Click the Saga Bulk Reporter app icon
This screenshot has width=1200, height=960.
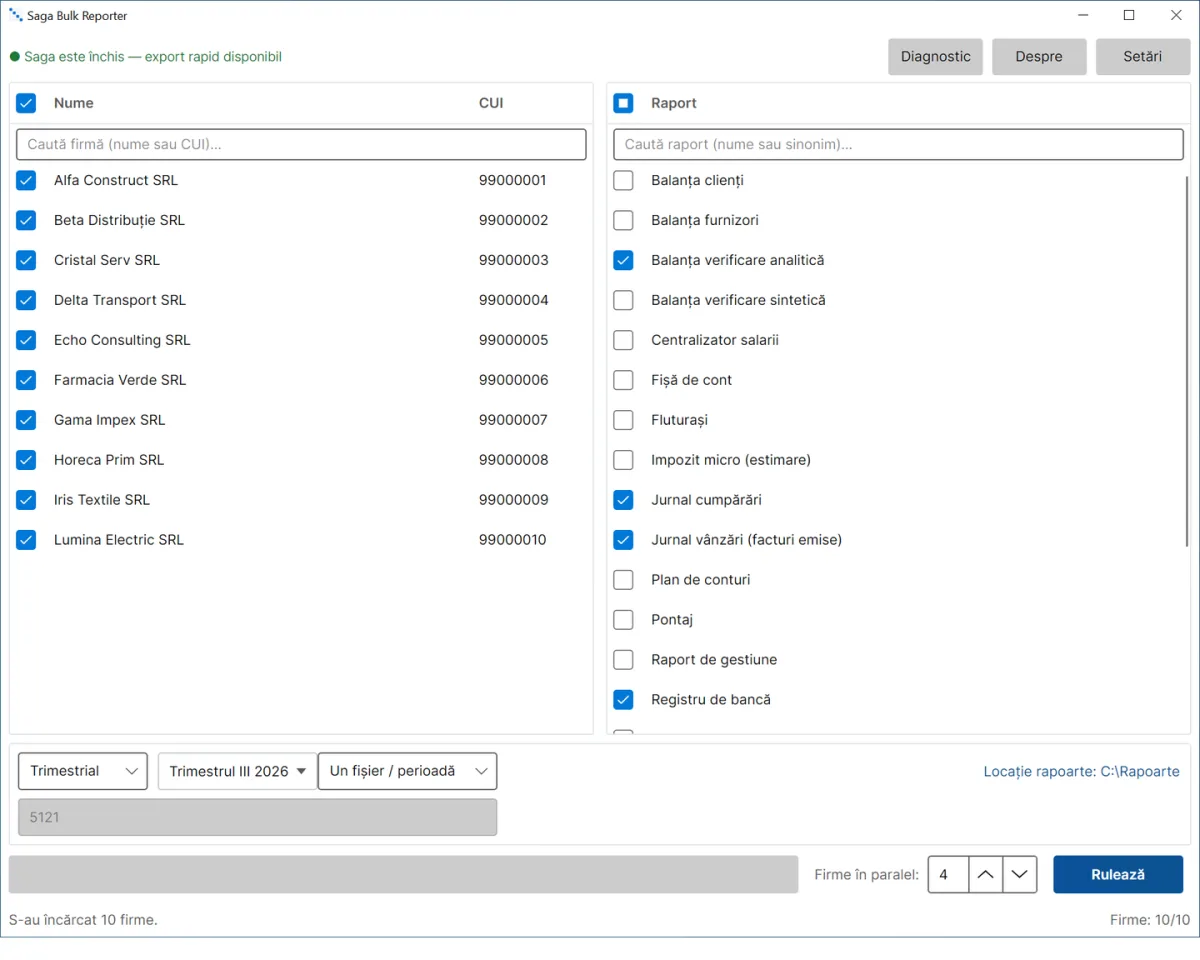click(15, 16)
